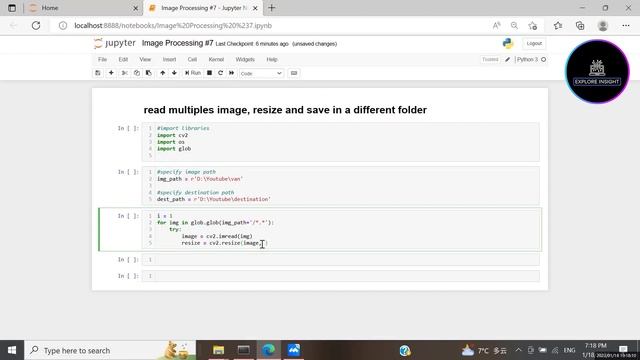This screenshot has height=360, width=640.
Task: Open the Help menu
Action: [x=272, y=60]
